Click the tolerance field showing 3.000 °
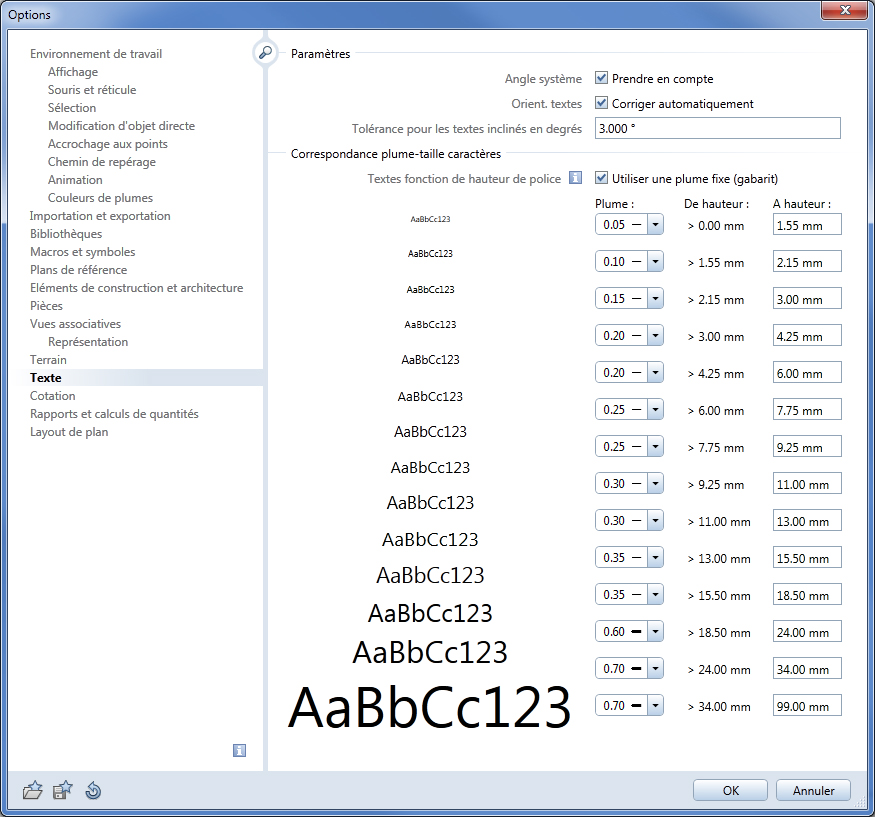Image resolution: width=875 pixels, height=817 pixels. coord(718,128)
